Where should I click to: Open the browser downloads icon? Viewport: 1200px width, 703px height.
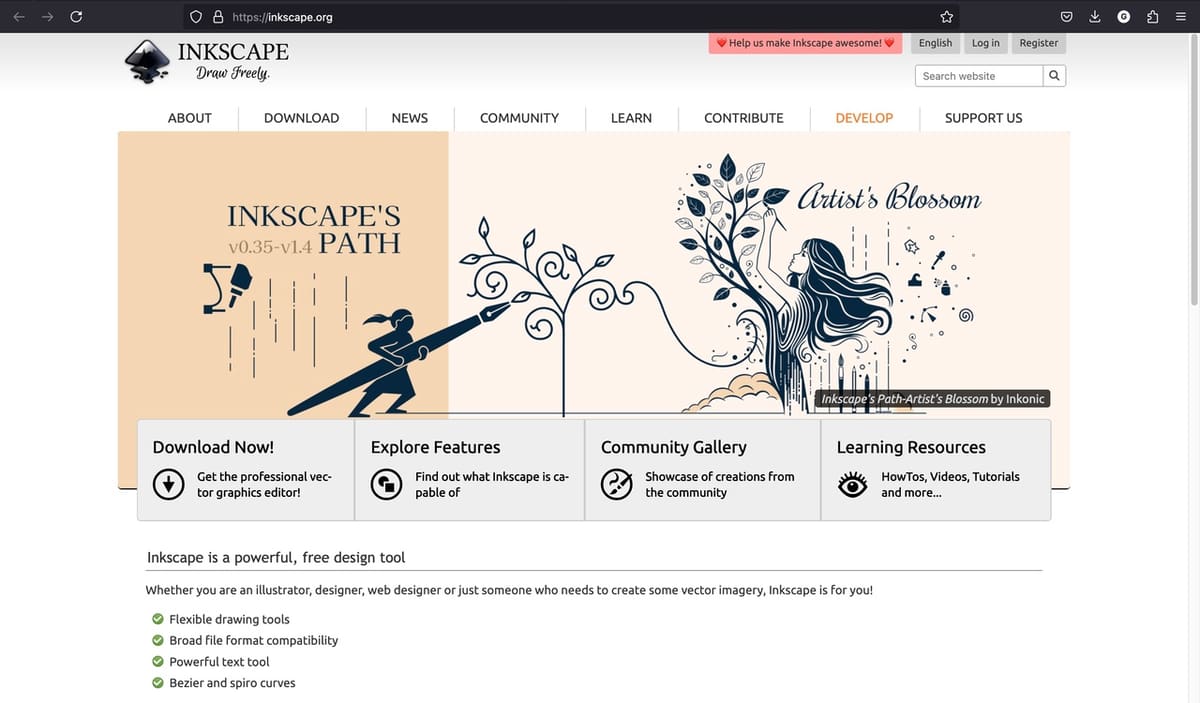pyautogui.click(x=1095, y=16)
